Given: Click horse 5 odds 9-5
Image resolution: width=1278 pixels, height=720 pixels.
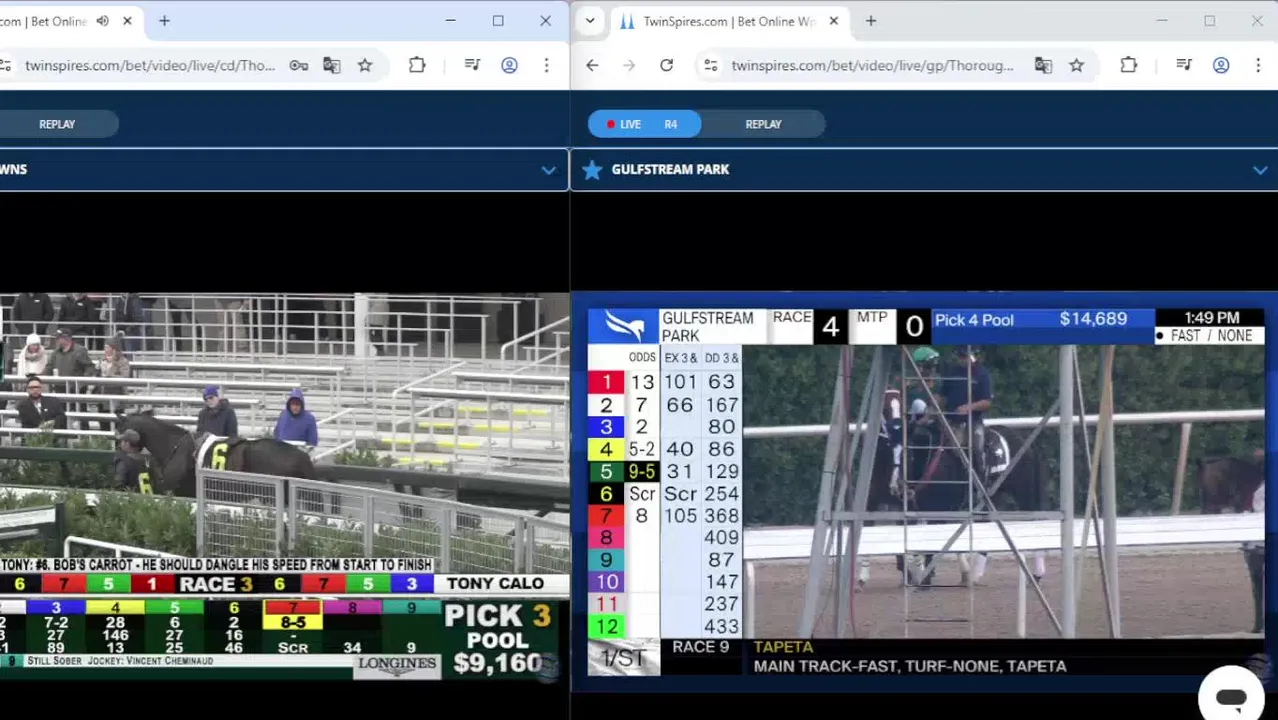Looking at the screenshot, I should [x=641, y=472].
